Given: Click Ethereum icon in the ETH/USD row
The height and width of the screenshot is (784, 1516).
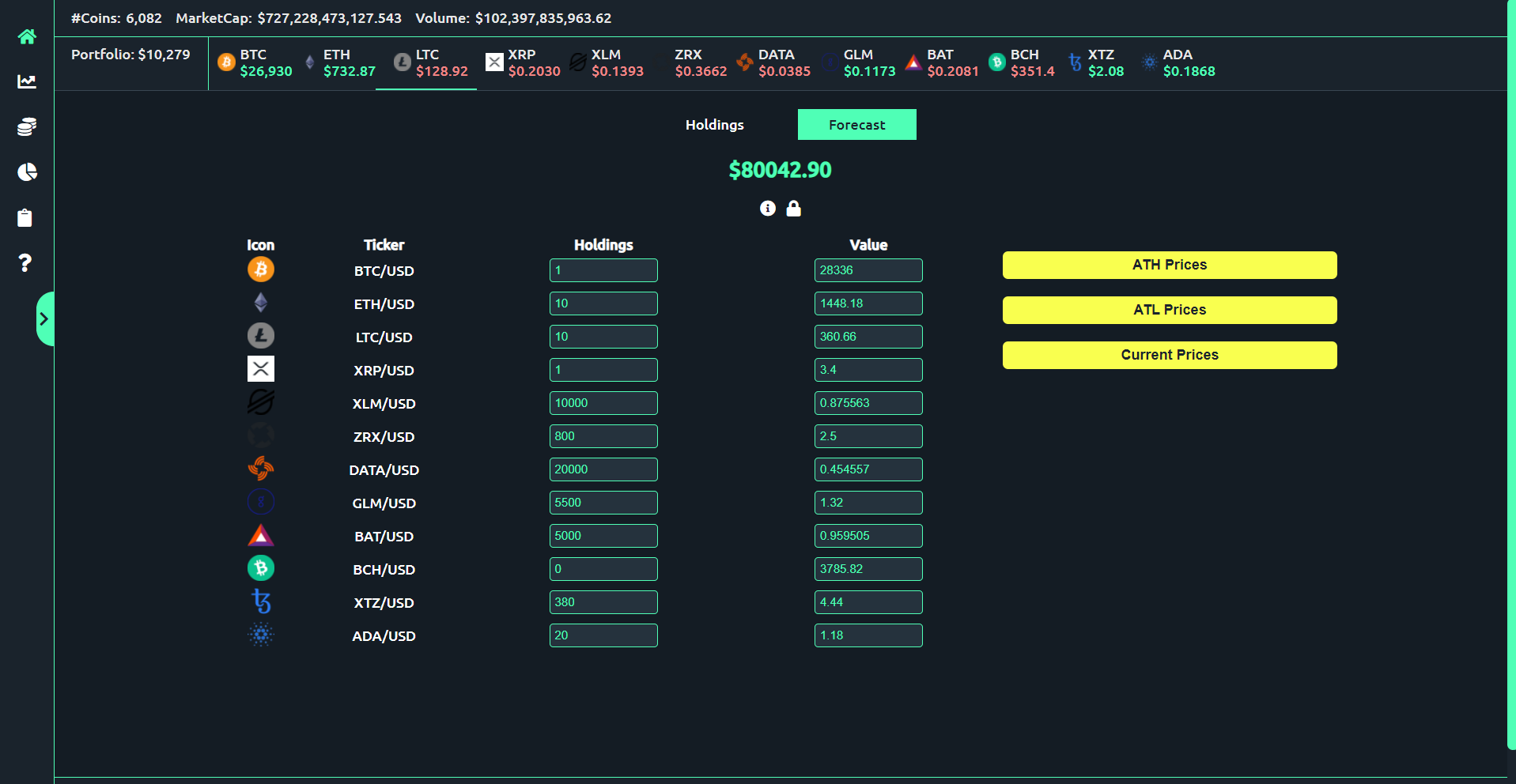Looking at the screenshot, I should [261, 303].
